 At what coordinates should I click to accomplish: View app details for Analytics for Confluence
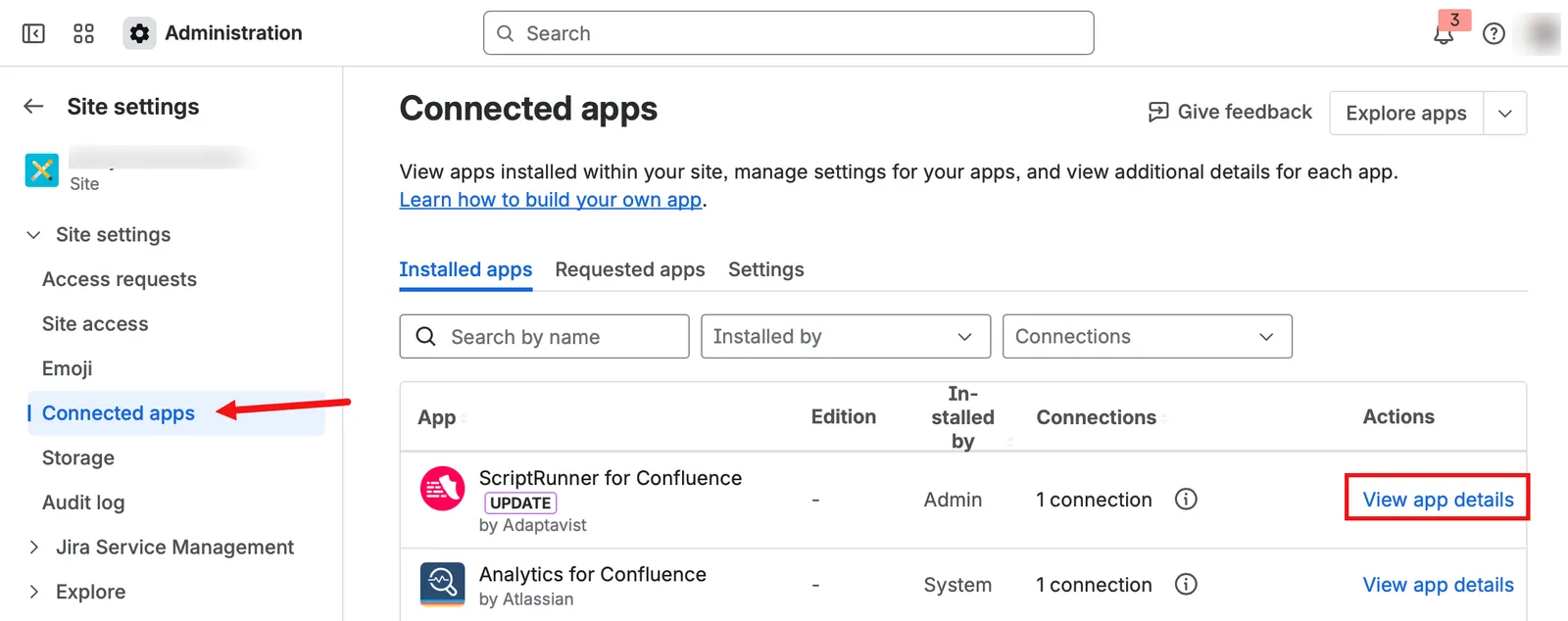pyautogui.click(x=1438, y=585)
